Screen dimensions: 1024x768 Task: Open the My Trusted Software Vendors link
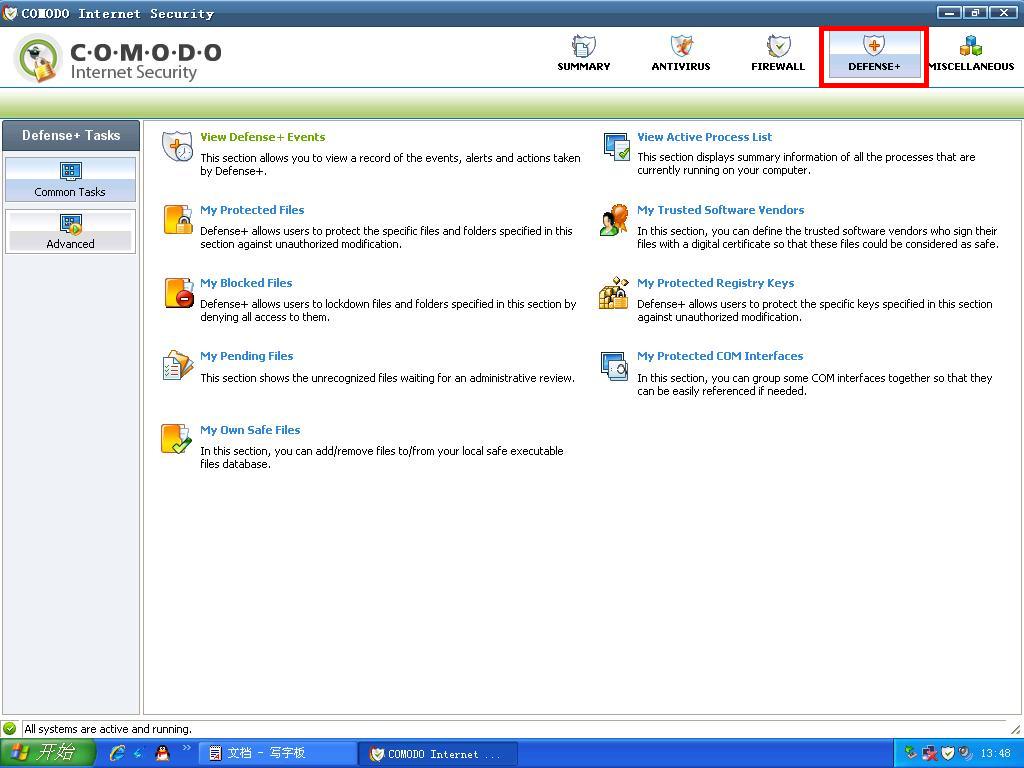pos(720,210)
